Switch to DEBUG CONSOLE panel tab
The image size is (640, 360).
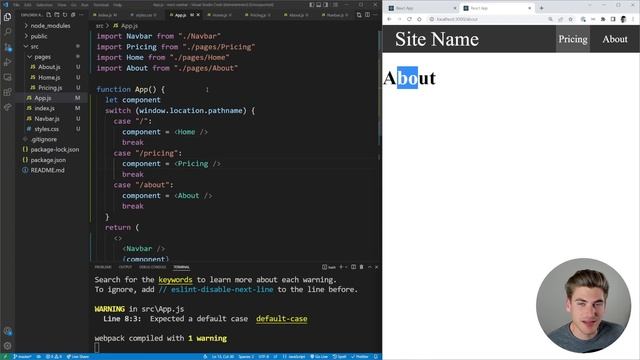153,267
